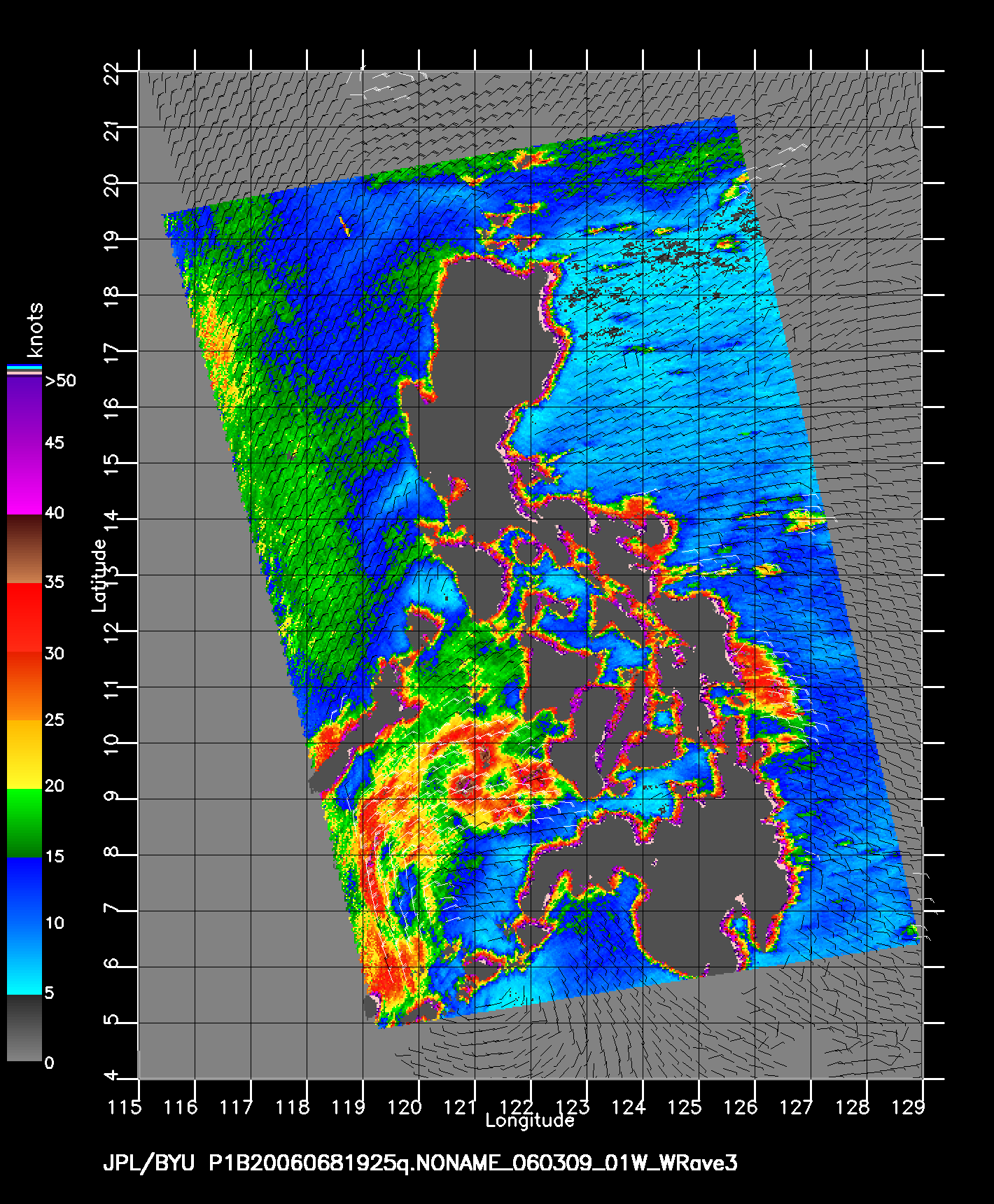Screen dimensions: 994x1204
Task: Click the green 15–20 knots colorbar segment
Action: point(24,824)
